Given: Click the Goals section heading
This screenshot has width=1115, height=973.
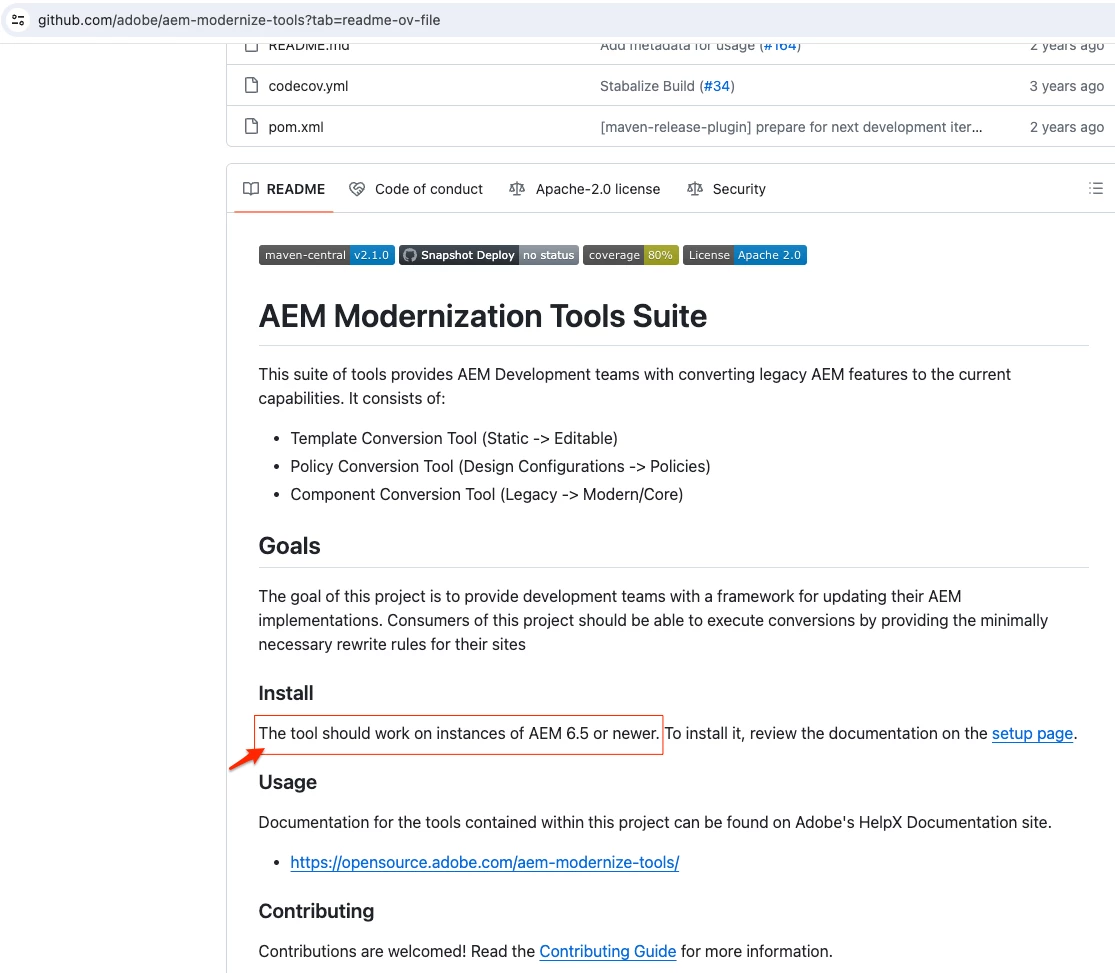Looking at the screenshot, I should click(x=289, y=546).
